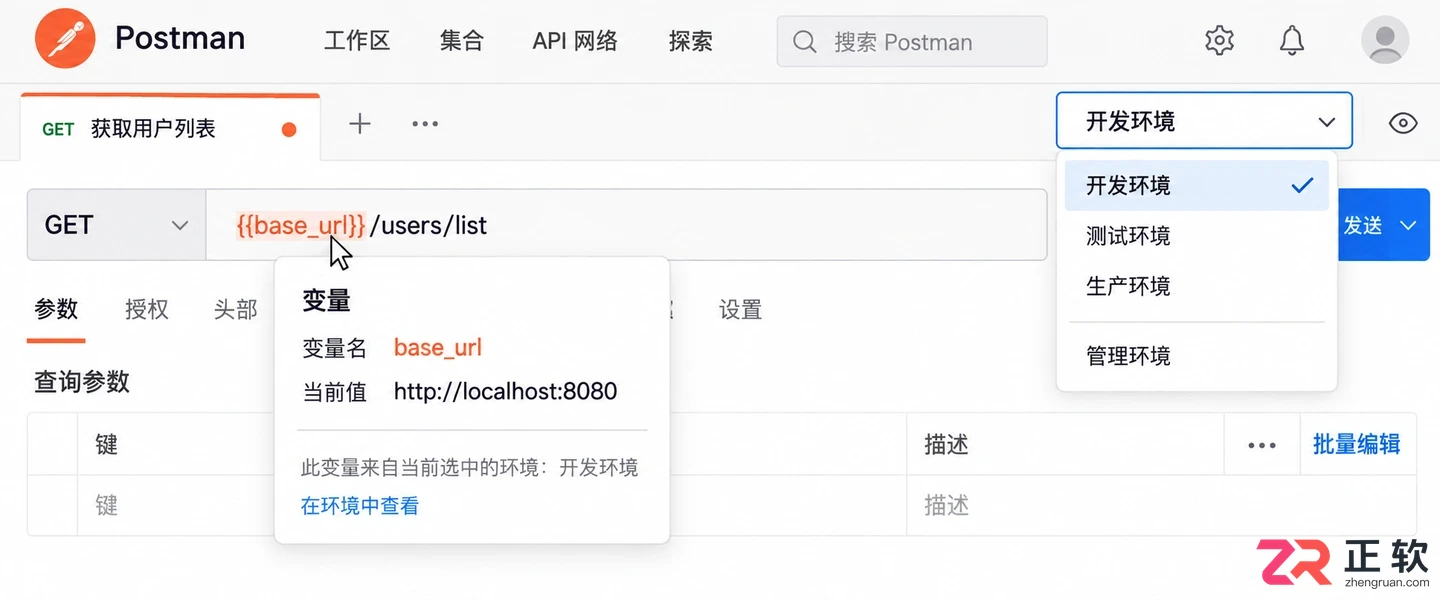Focus the 搜索 Postman search box
The height and width of the screenshot is (600, 1440).
(912, 42)
